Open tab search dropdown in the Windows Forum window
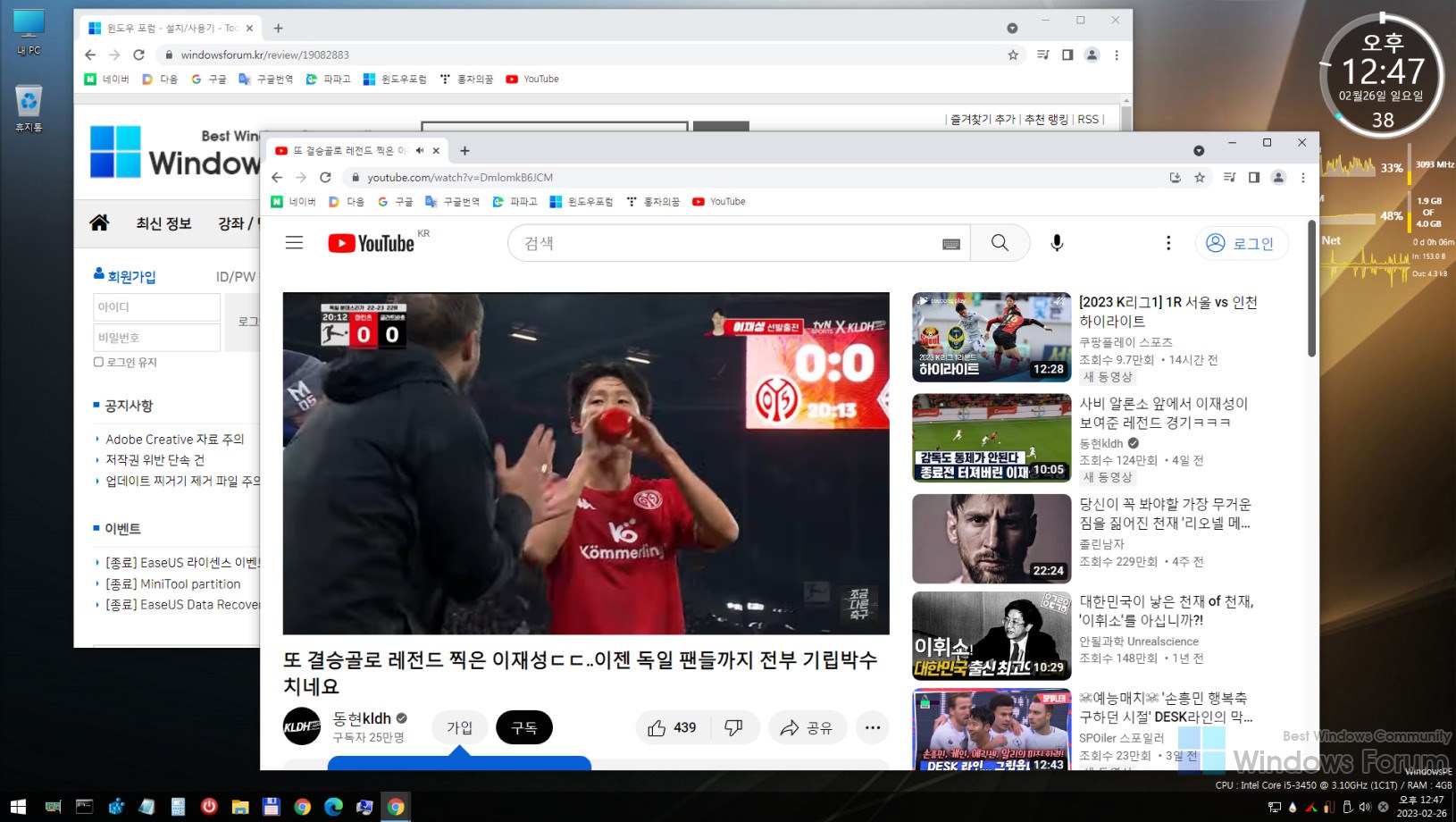 tap(1012, 28)
